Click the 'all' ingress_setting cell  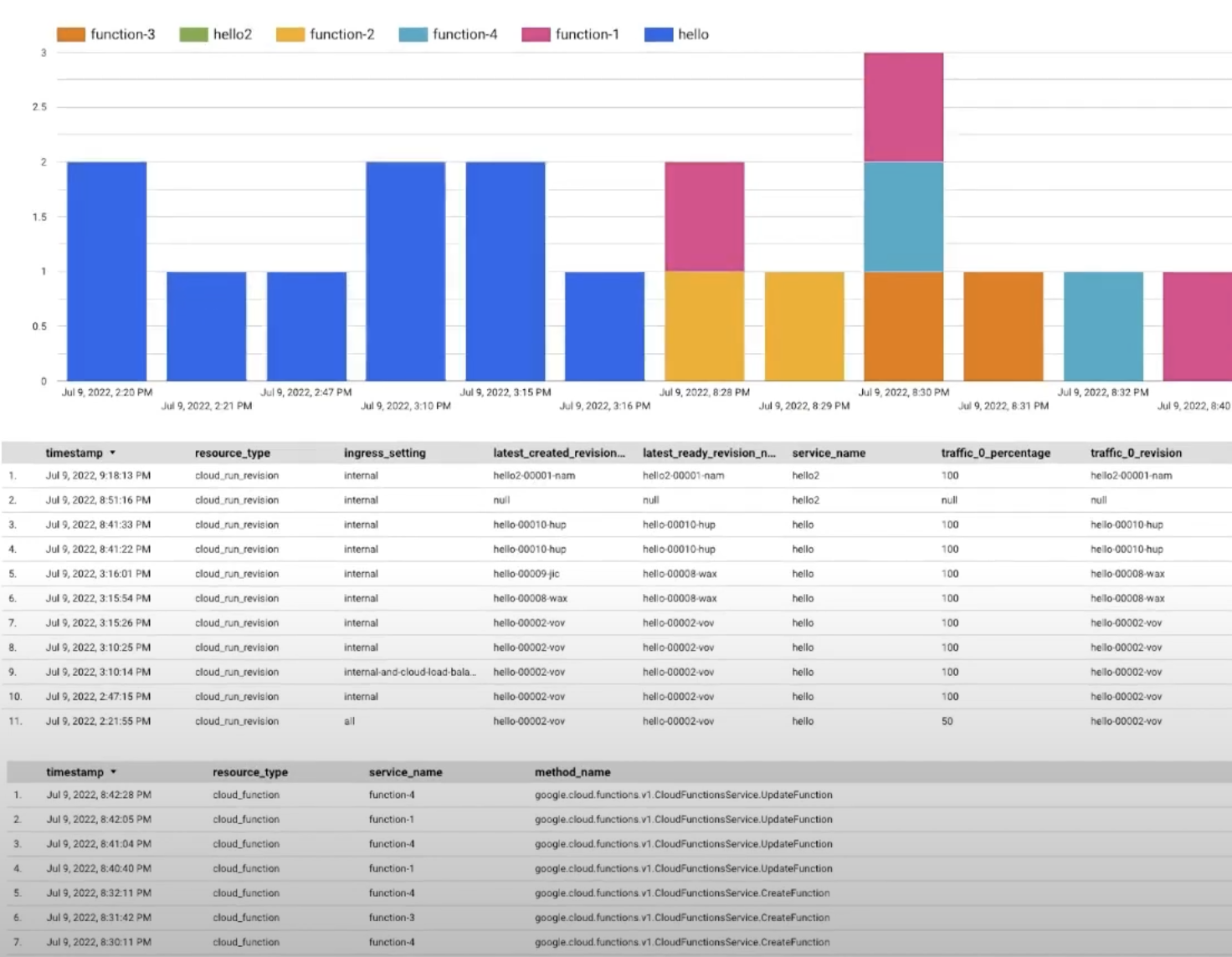coord(349,721)
